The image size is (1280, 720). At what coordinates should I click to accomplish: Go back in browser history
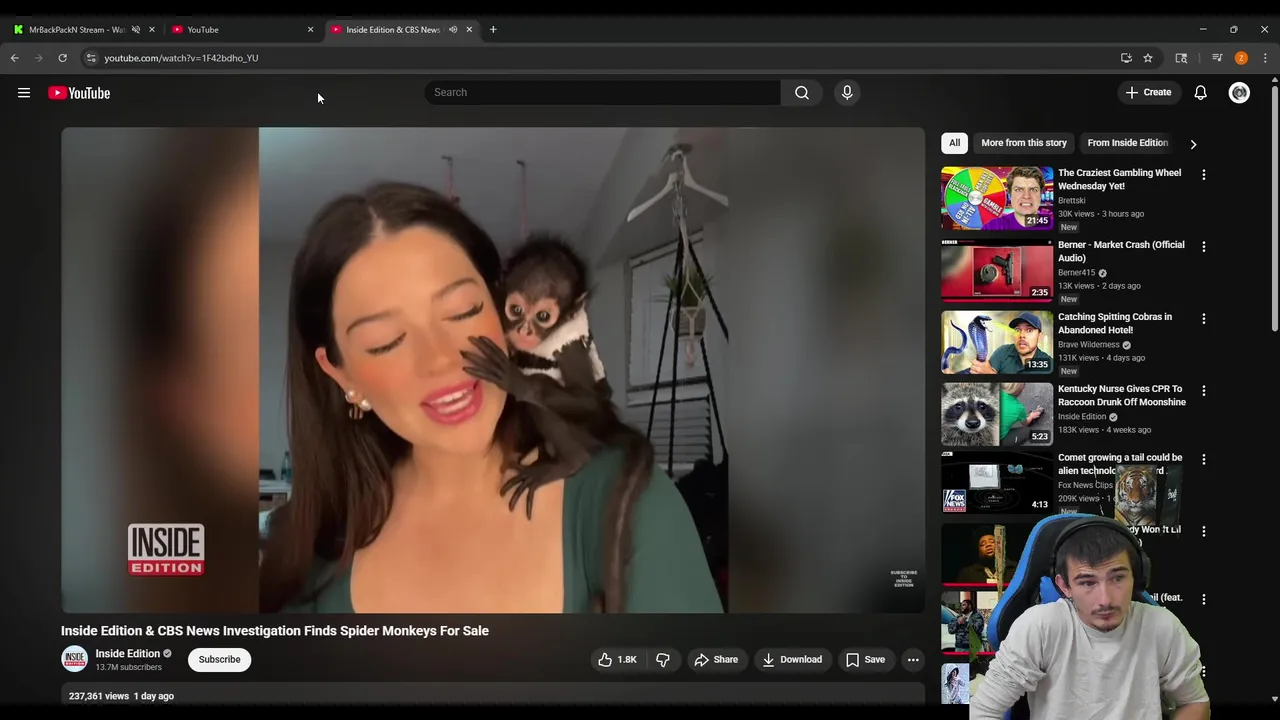click(x=15, y=58)
